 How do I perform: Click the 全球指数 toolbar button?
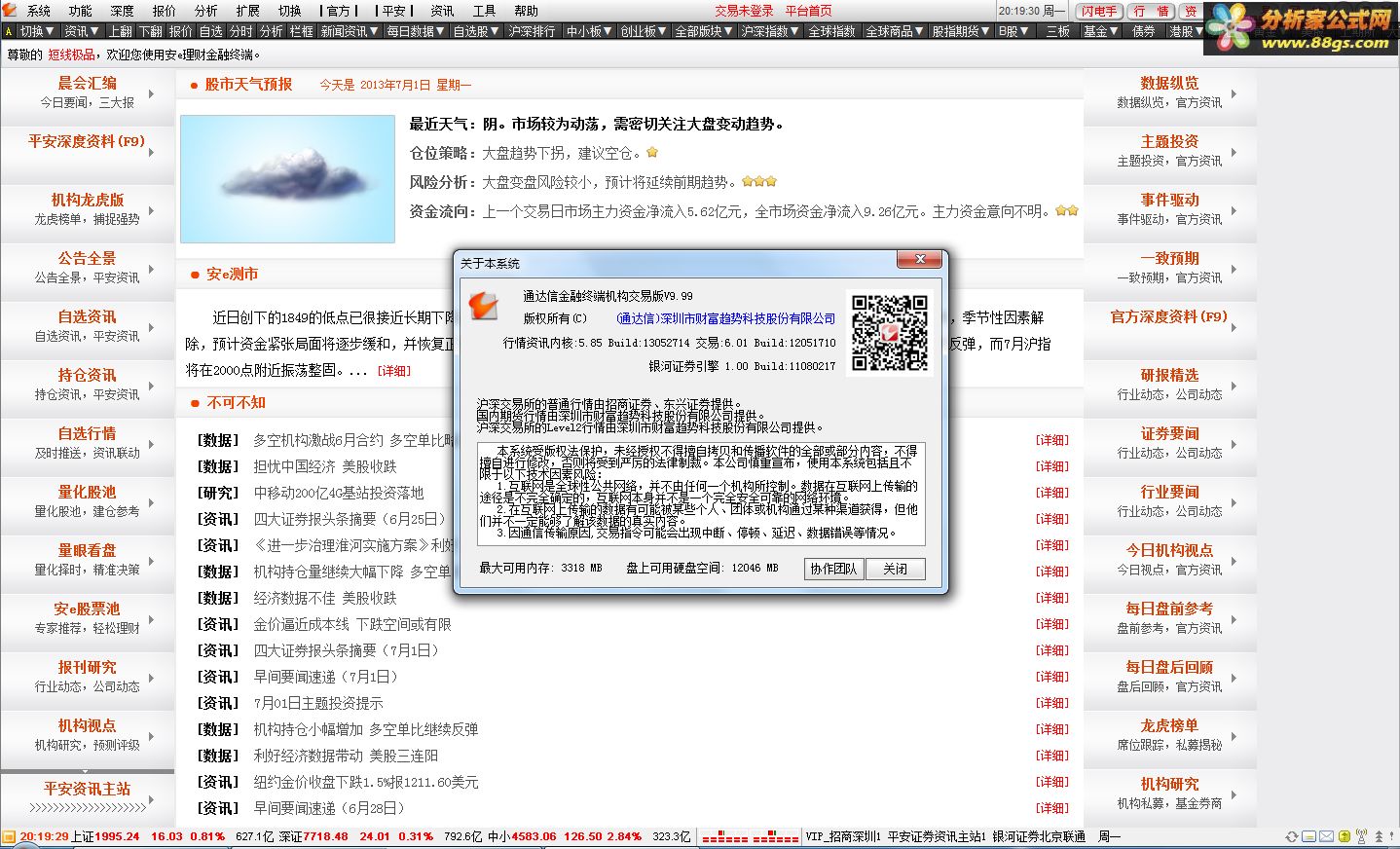pos(832,31)
